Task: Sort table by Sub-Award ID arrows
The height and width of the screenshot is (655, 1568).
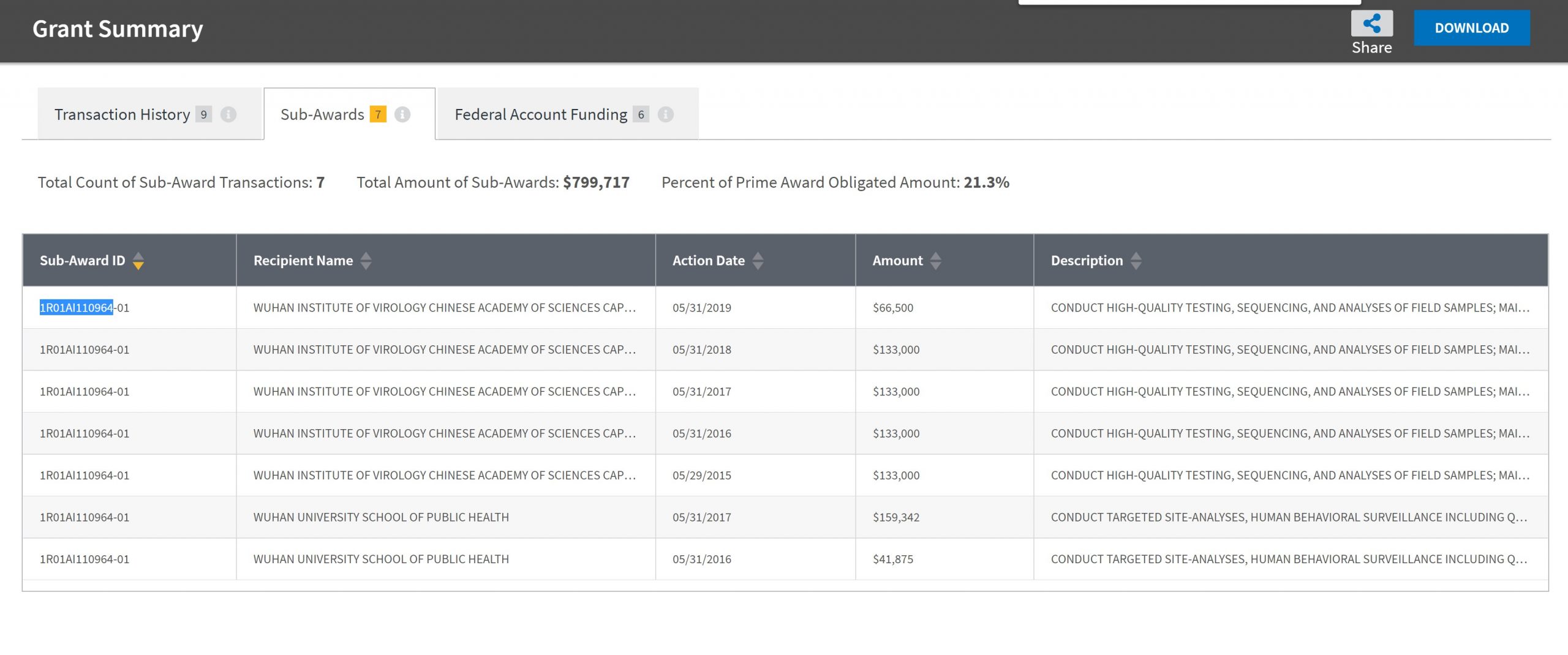Action: click(138, 261)
